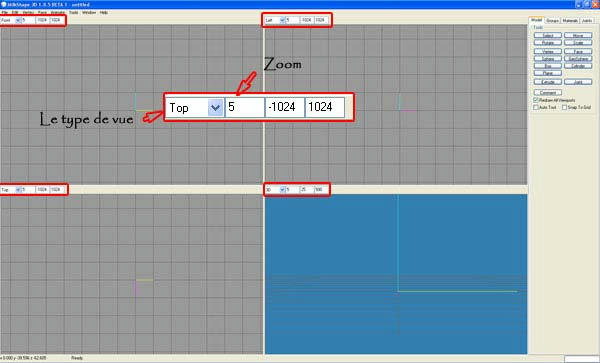
Task: Open the Front viewport view-type dropdown
Action: click(x=18, y=20)
